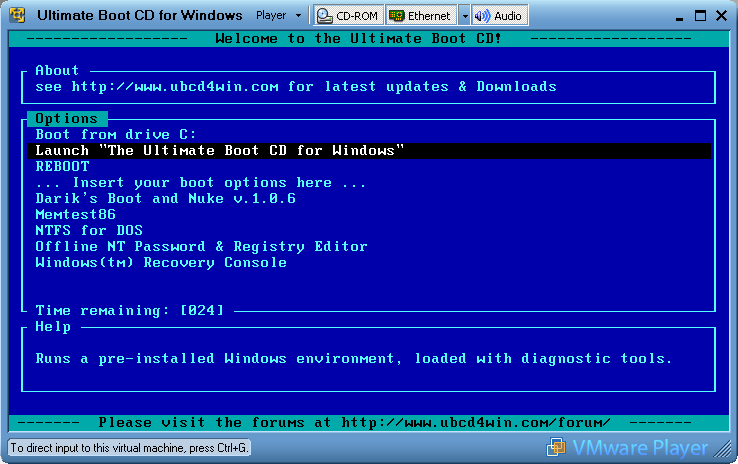The image size is (738, 464).
Task: Click the Ctrl+G input hint message
Action: tap(129, 448)
